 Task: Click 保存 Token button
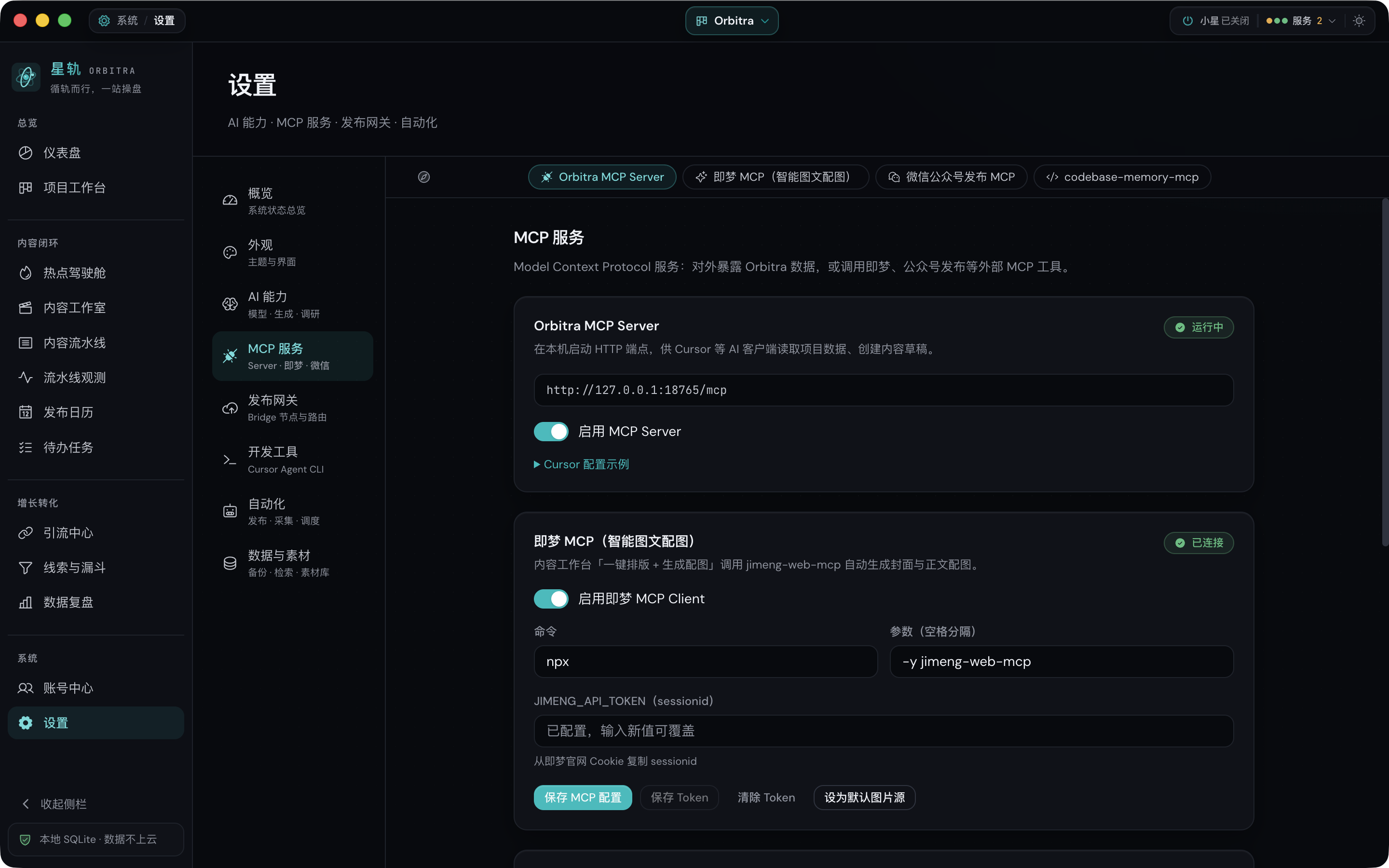tap(680, 798)
